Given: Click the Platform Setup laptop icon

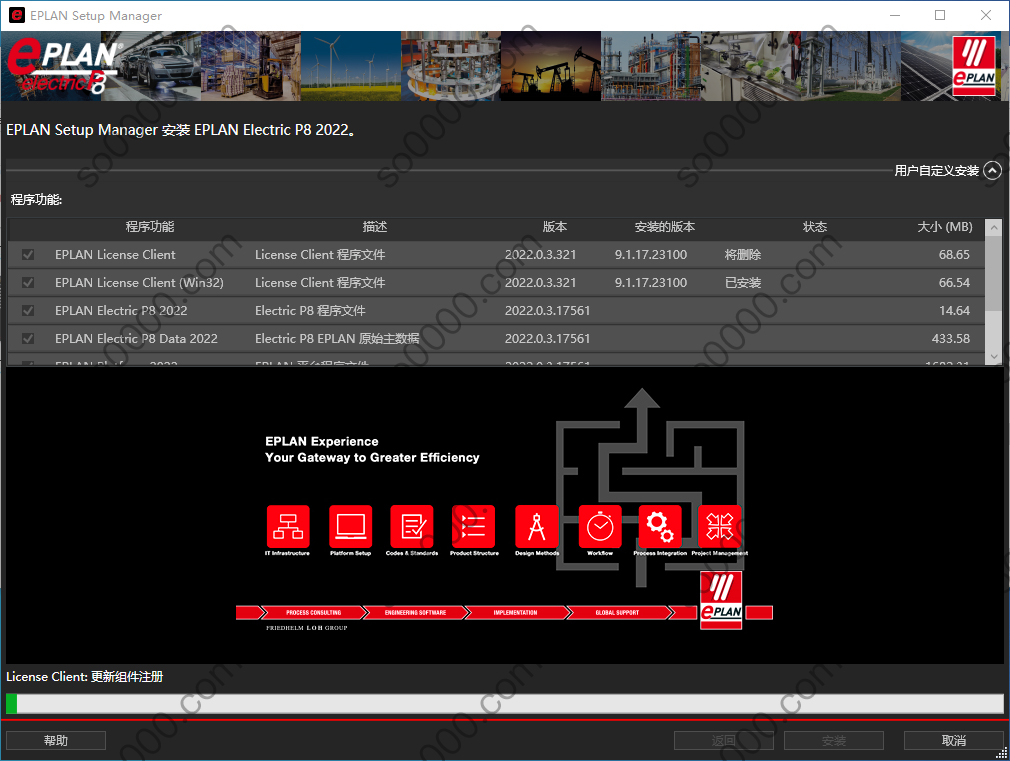Looking at the screenshot, I should (x=350, y=526).
